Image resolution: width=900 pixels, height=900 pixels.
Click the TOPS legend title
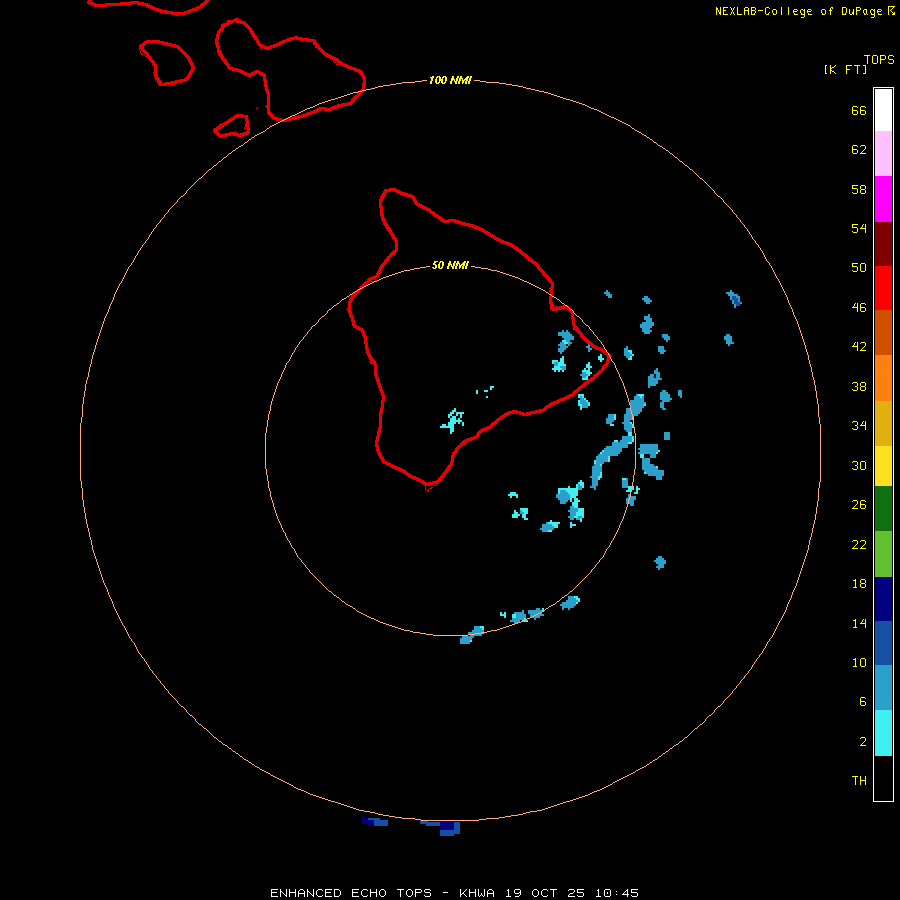click(x=879, y=59)
